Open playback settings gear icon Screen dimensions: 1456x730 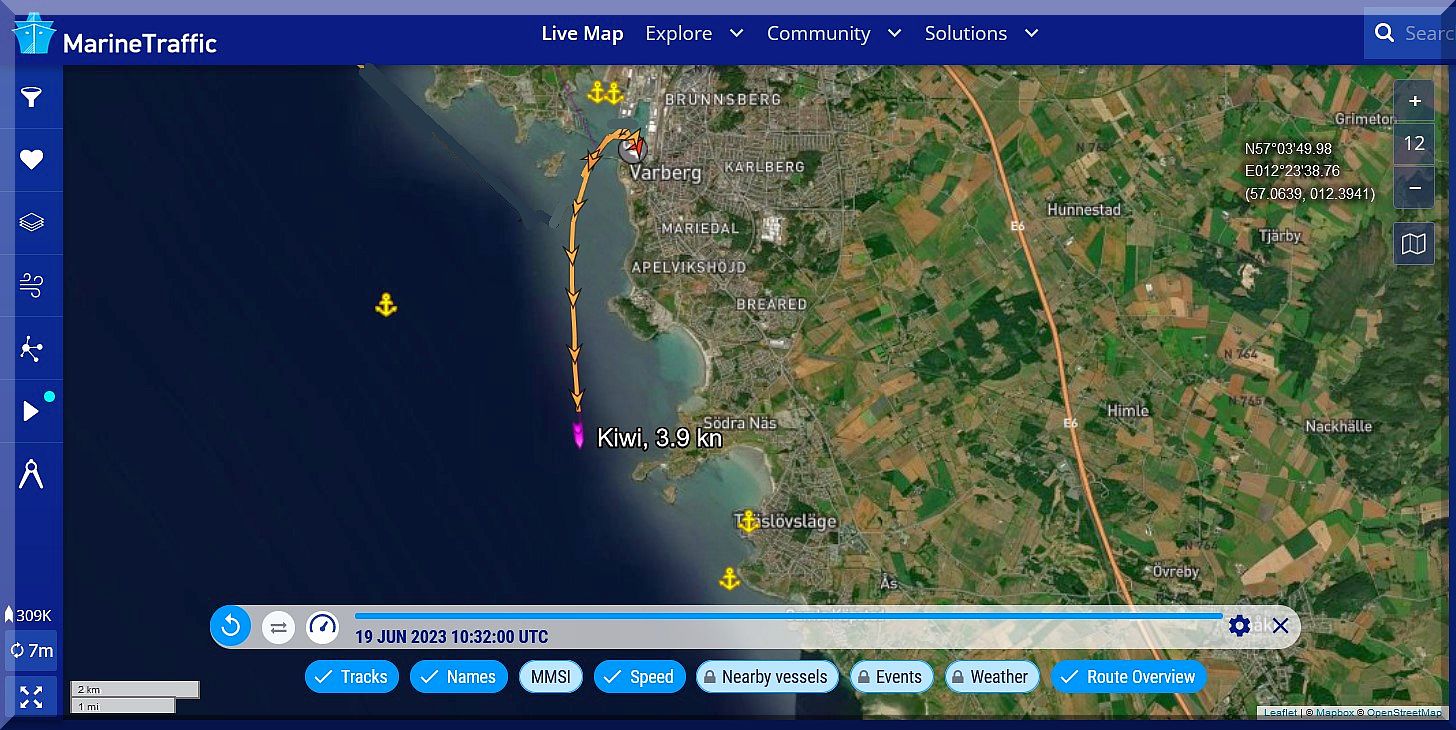point(1239,626)
